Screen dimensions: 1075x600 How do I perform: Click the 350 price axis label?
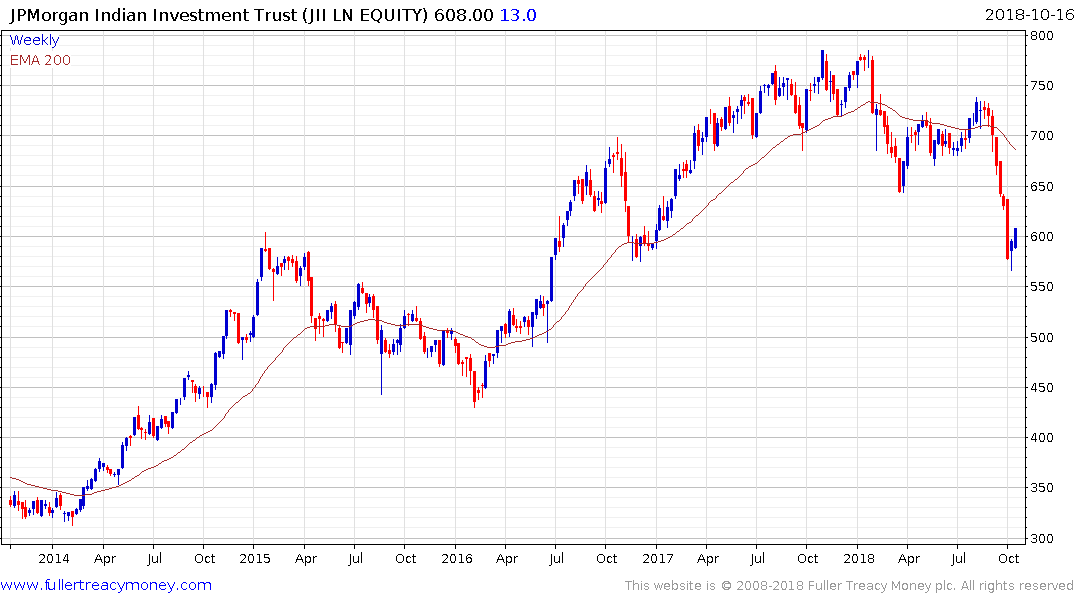pos(1042,488)
